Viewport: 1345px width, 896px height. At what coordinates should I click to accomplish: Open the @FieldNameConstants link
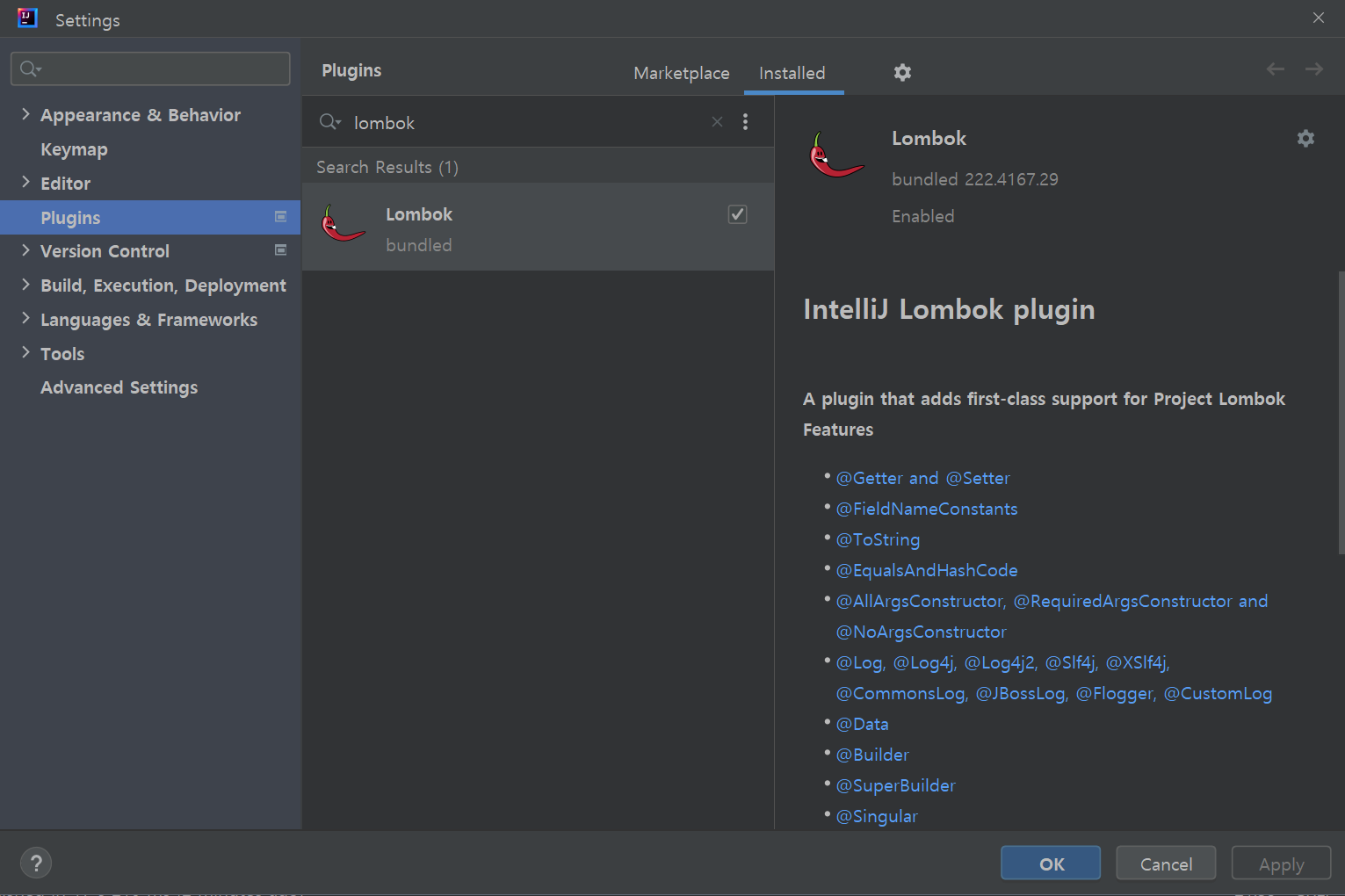[927, 509]
